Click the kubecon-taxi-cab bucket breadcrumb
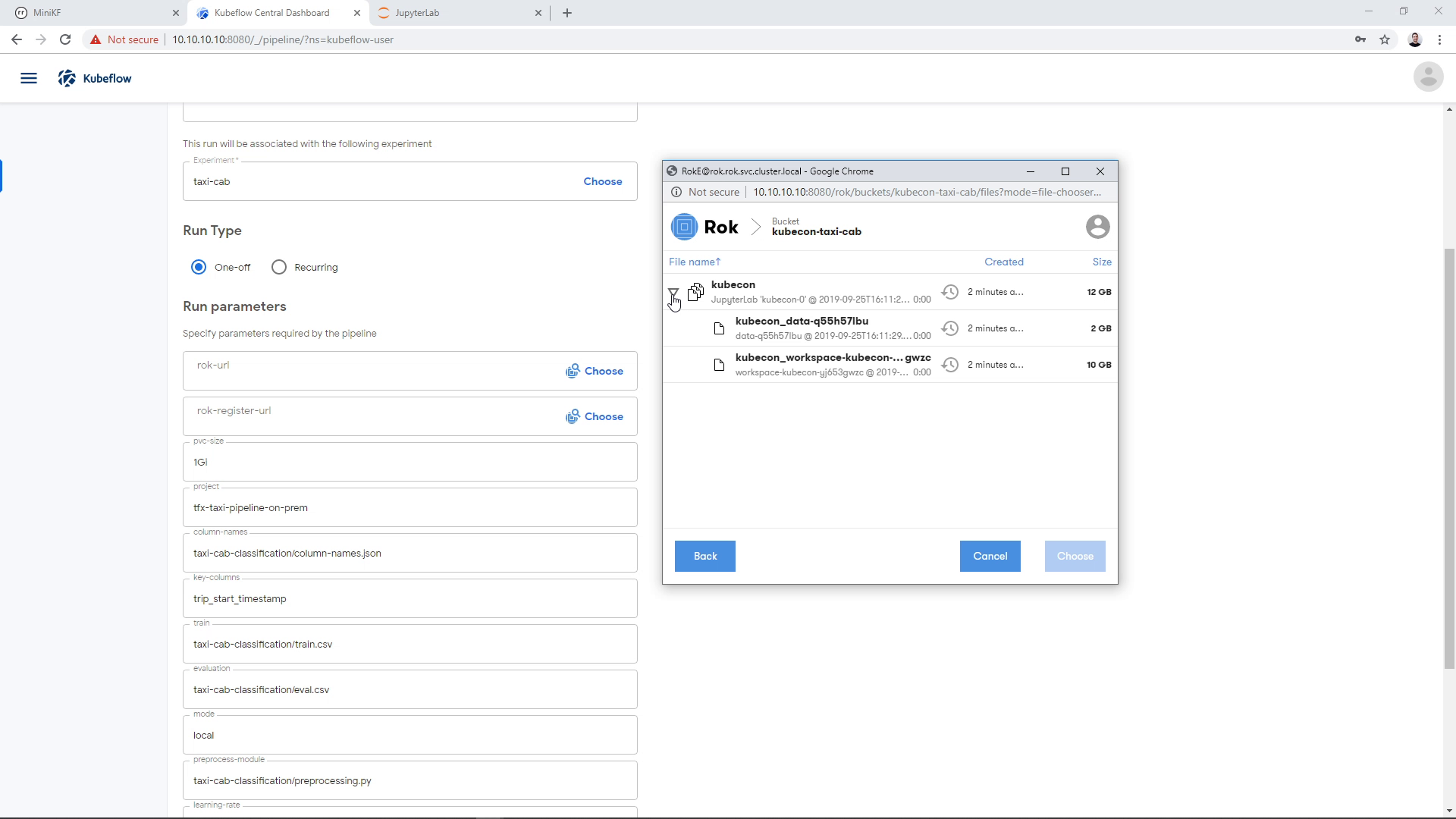Viewport: 1456px width, 819px height. [816, 227]
